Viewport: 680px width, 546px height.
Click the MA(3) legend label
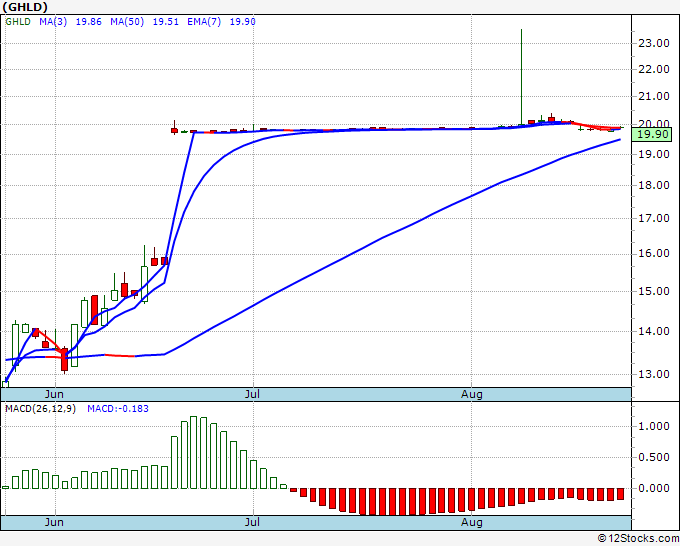(53, 22)
